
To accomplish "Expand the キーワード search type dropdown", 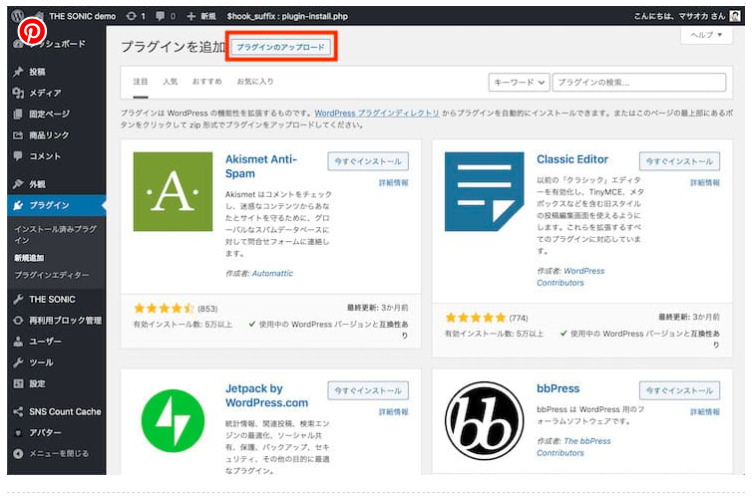I will pos(519,82).
